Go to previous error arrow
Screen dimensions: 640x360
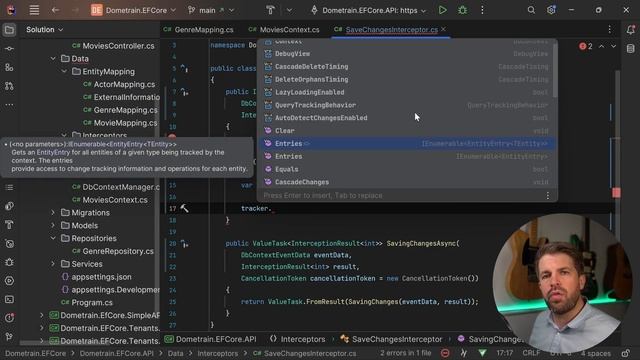(x=602, y=47)
